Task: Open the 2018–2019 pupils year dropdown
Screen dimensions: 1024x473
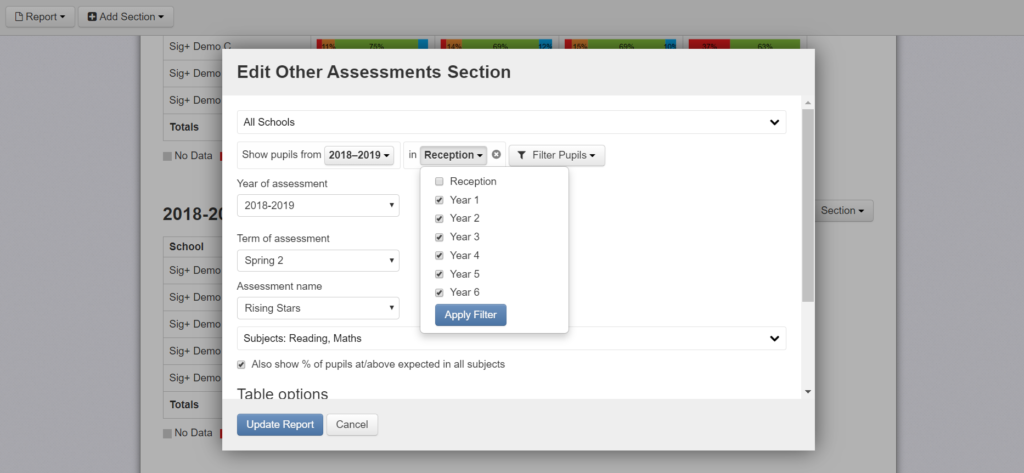Action: coord(359,155)
